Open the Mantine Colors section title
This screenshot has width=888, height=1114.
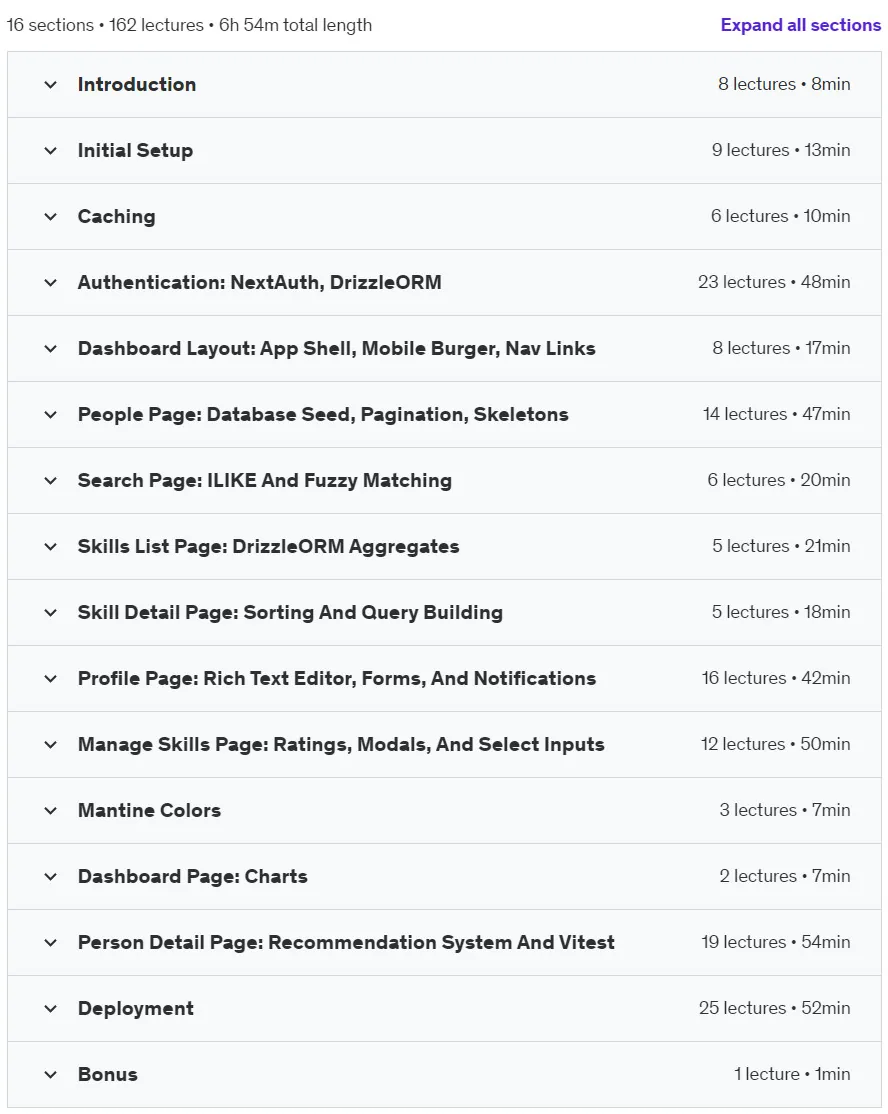pyautogui.click(x=149, y=811)
